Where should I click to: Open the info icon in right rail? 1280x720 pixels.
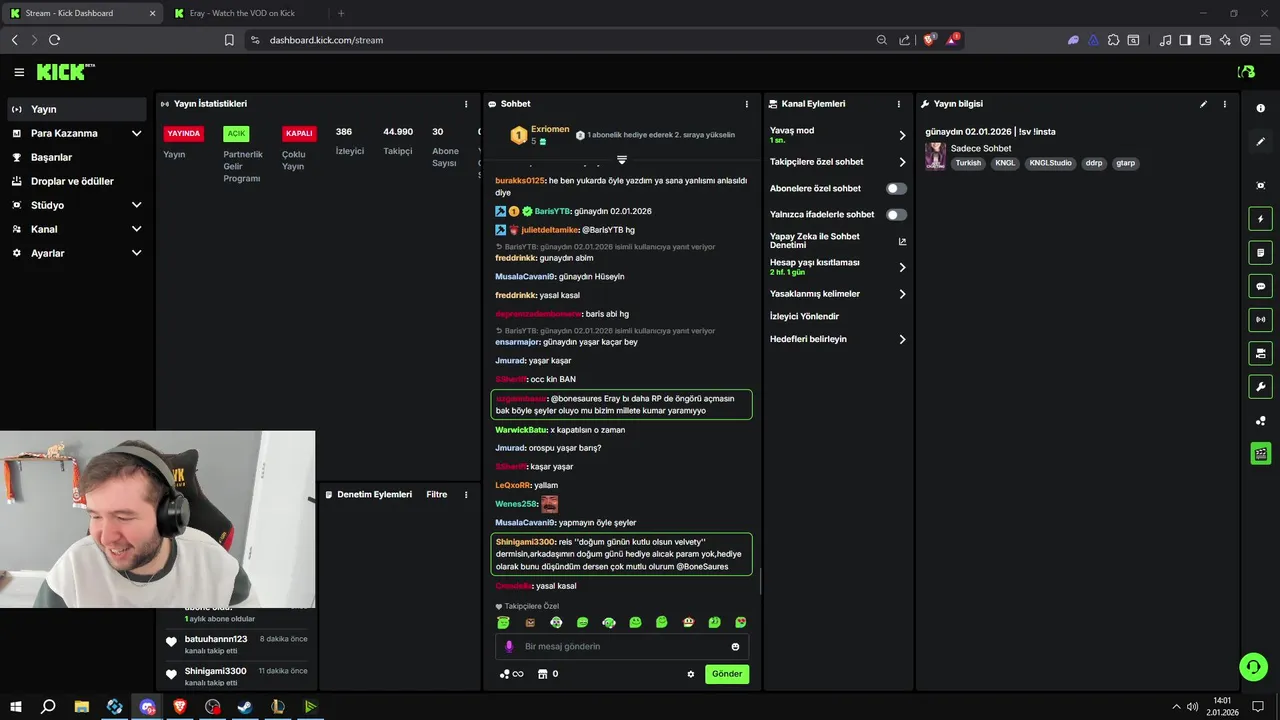point(1260,108)
